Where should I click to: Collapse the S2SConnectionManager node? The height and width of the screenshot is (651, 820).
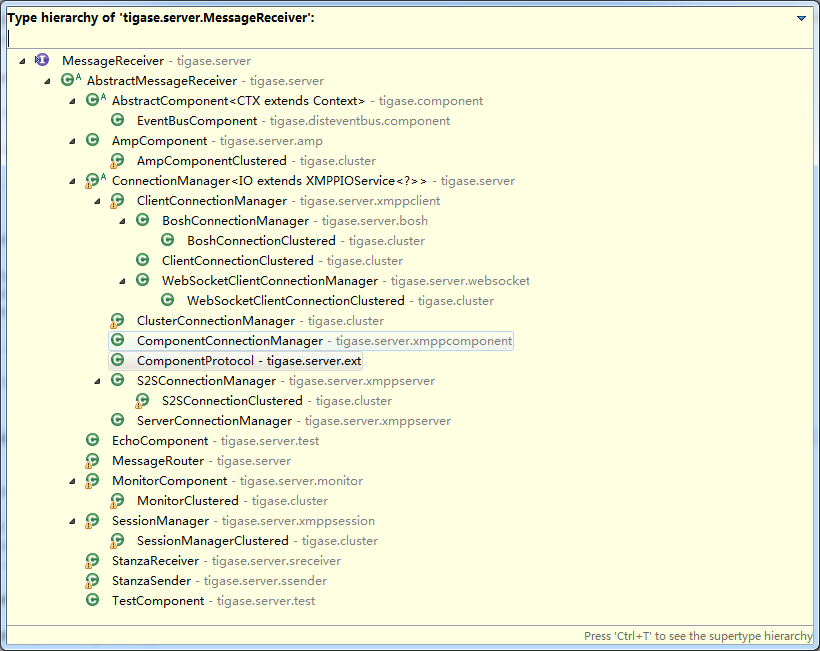pos(97,381)
